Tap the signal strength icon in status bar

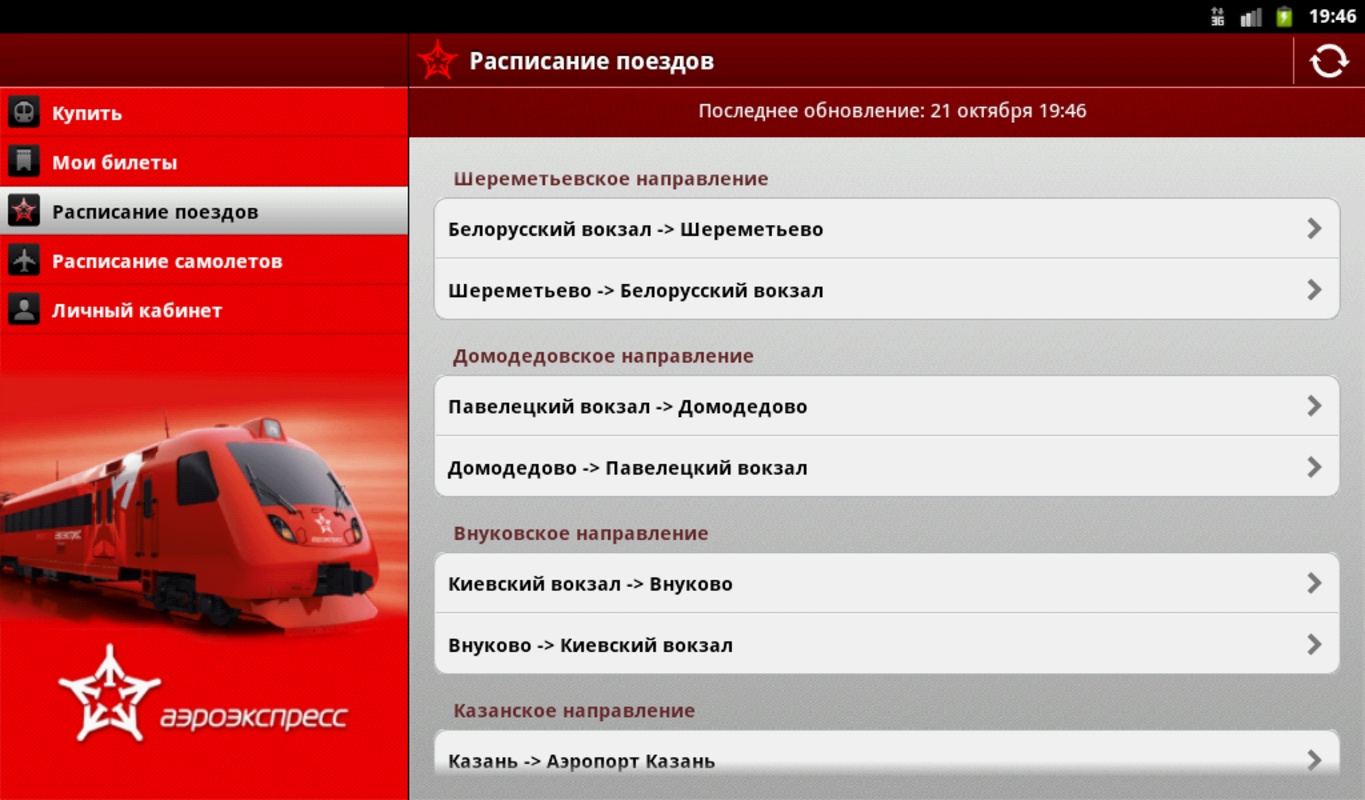click(1251, 16)
